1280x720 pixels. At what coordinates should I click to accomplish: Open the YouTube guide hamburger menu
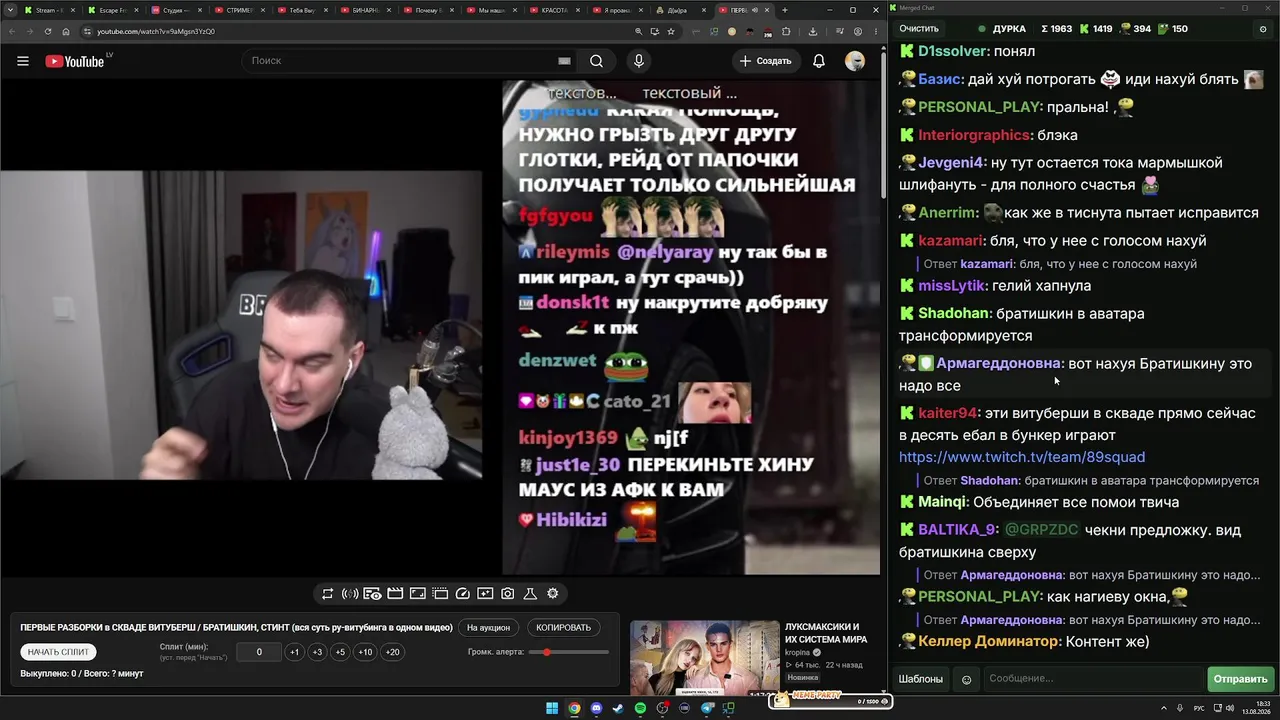[x=23, y=61]
